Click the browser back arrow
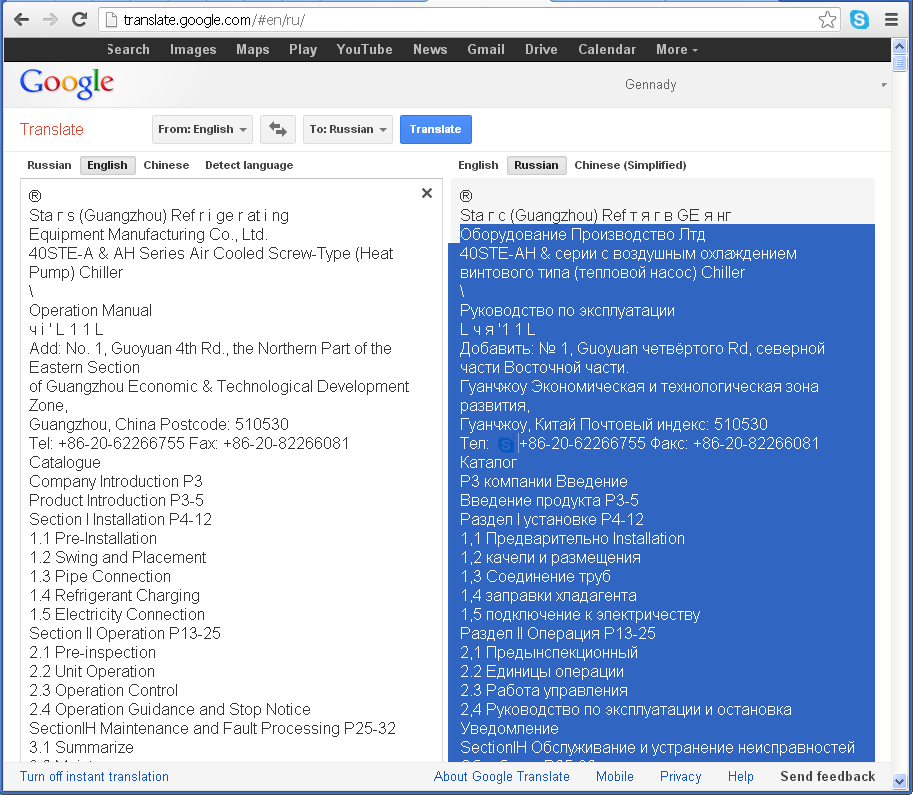 click(x=22, y=20)
